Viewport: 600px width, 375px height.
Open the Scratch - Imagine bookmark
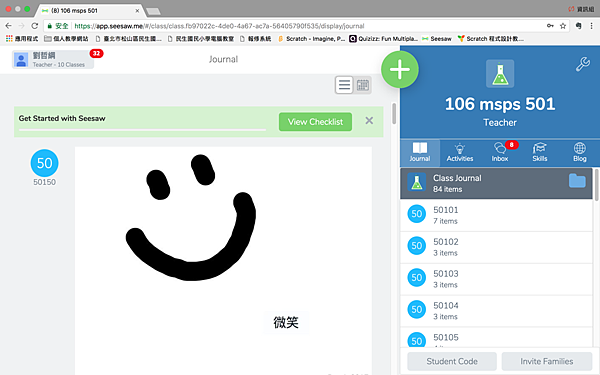tap(311, 39)
